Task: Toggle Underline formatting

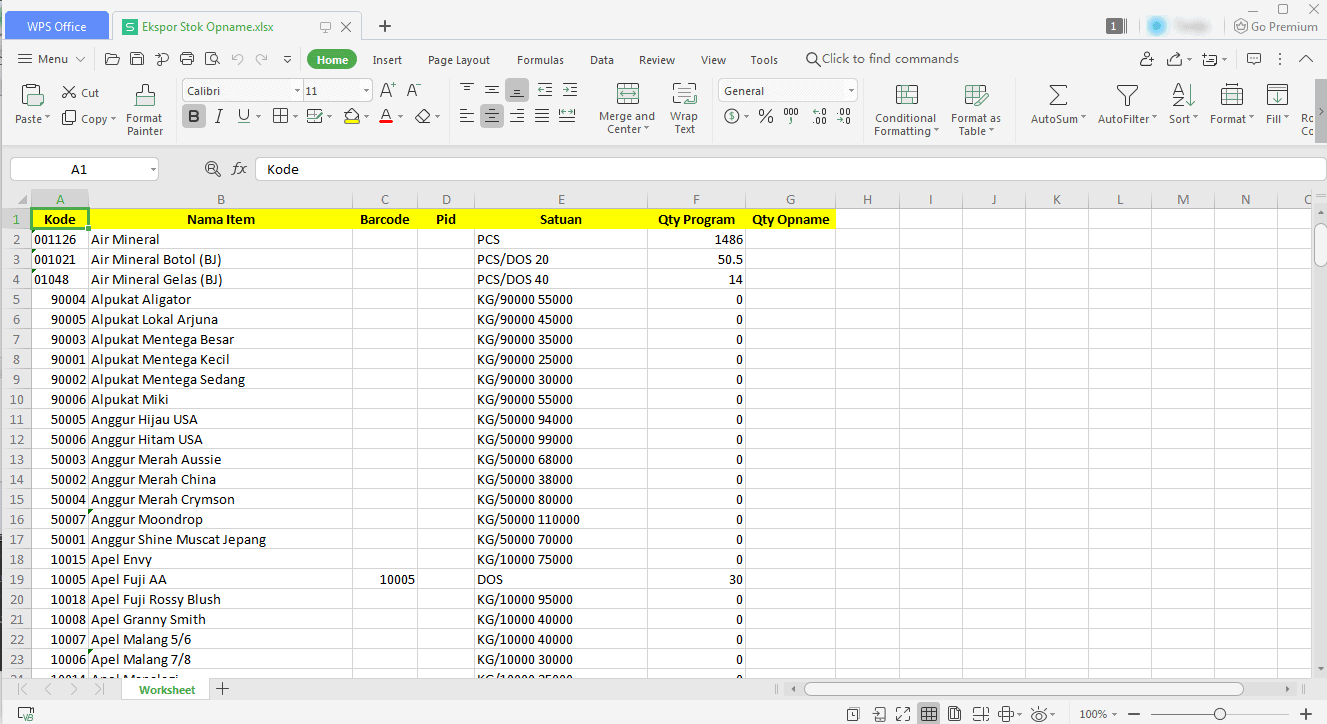Action: click(x=244, y=117)
